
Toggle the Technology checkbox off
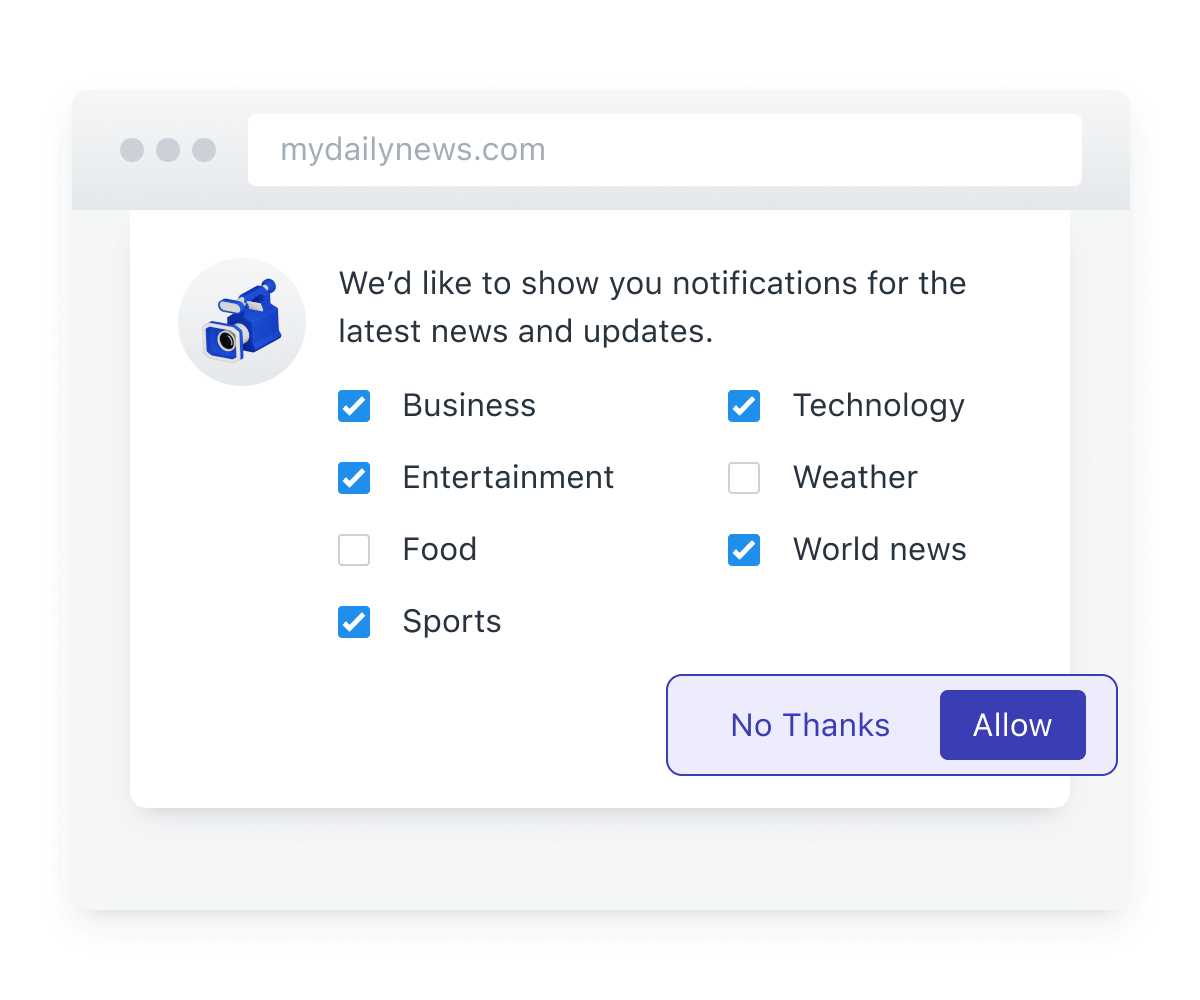tap(744, 406)
